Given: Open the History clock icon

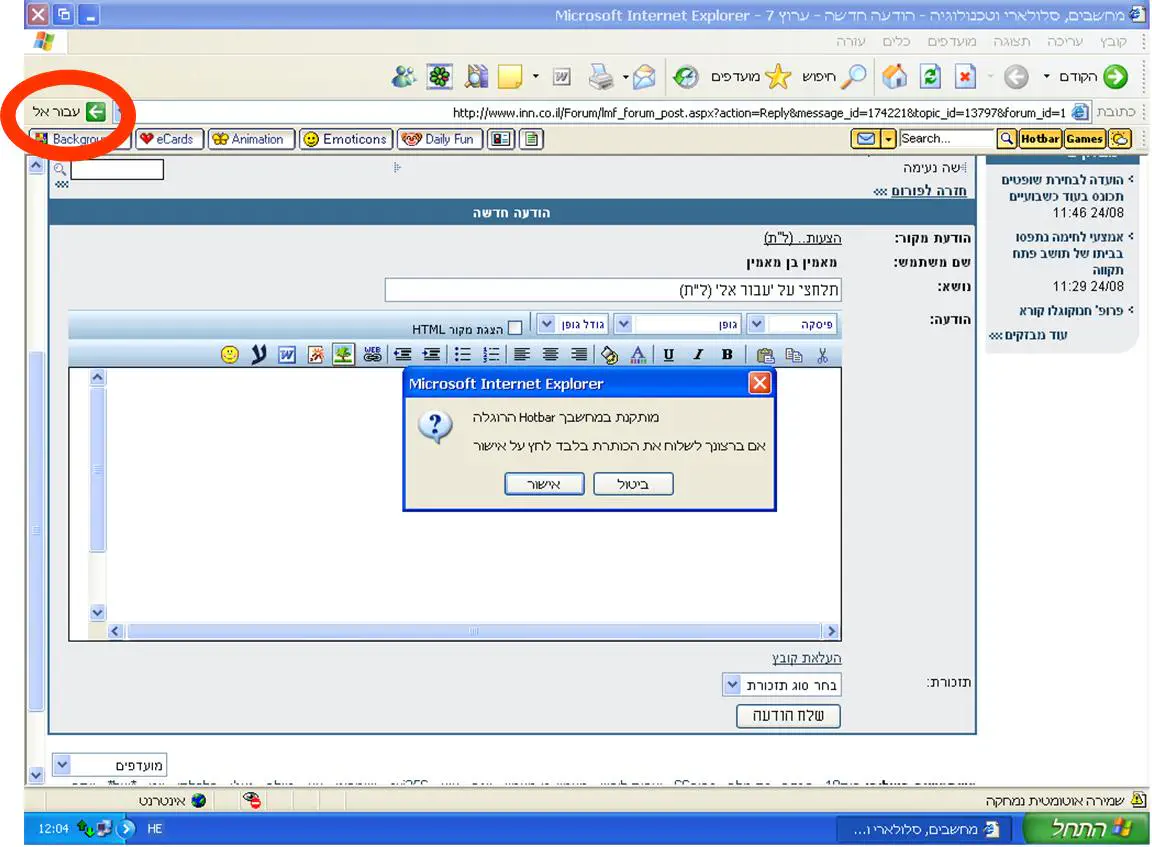Looking at the screenshot, I should (x=686, y=77).
